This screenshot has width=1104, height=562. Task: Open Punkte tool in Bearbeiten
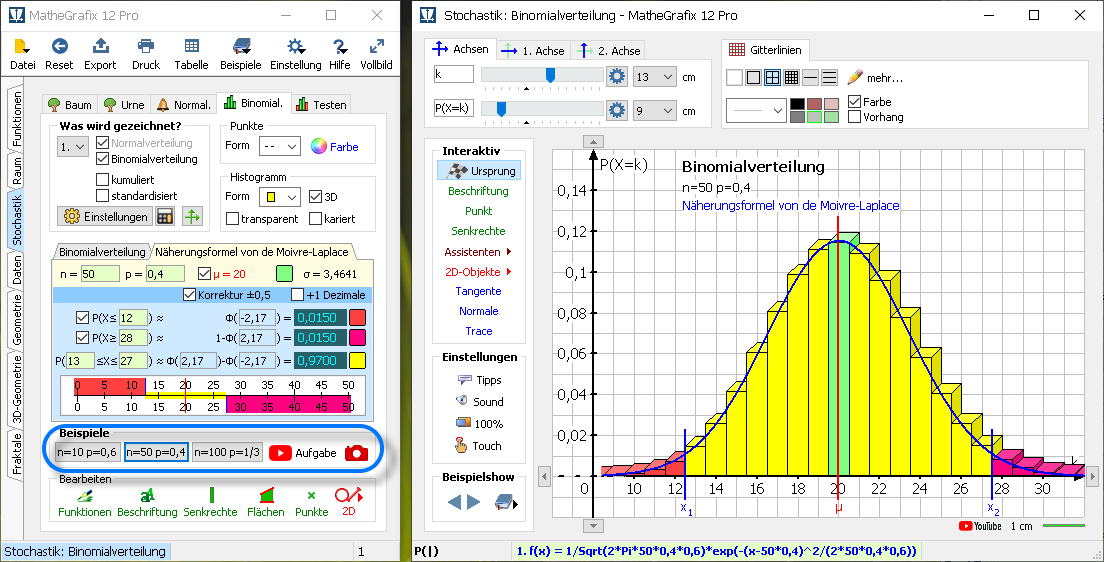coord(311,503)
